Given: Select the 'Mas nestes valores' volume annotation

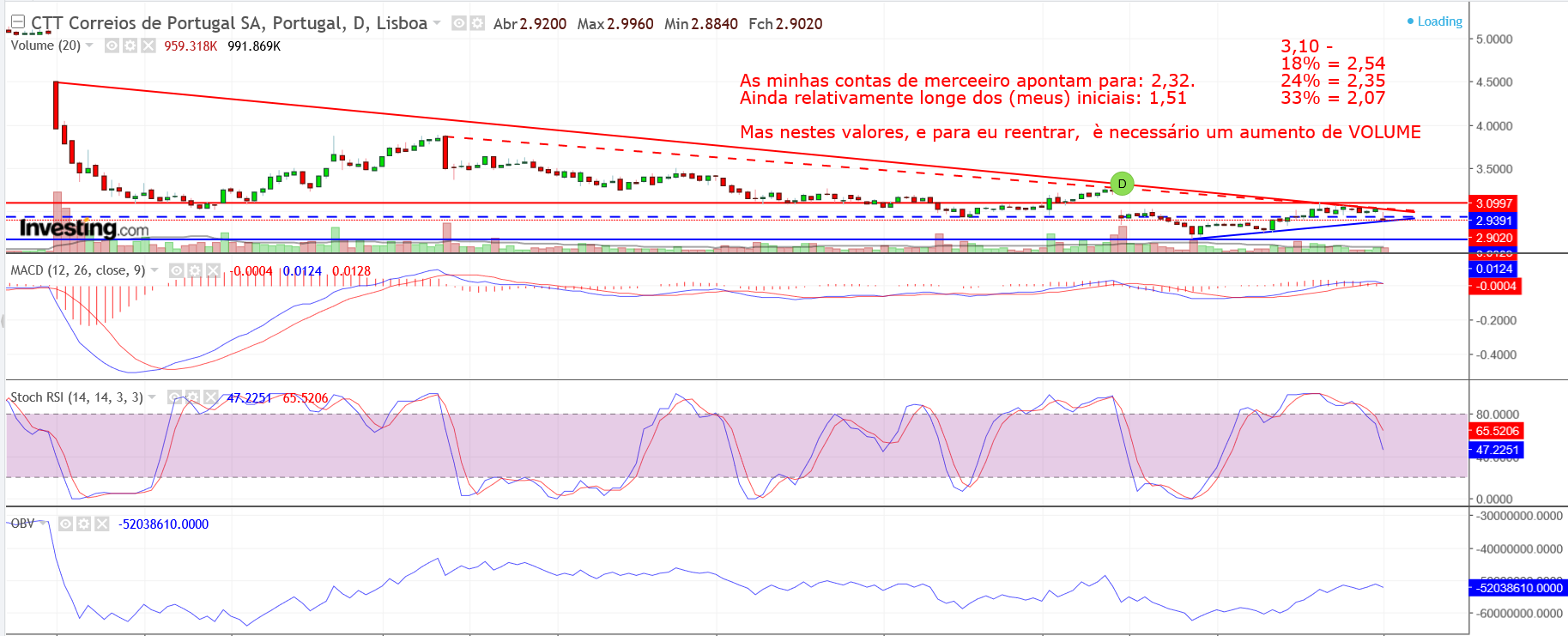Looking at the screenshot, I should [x=1081, y=132].
